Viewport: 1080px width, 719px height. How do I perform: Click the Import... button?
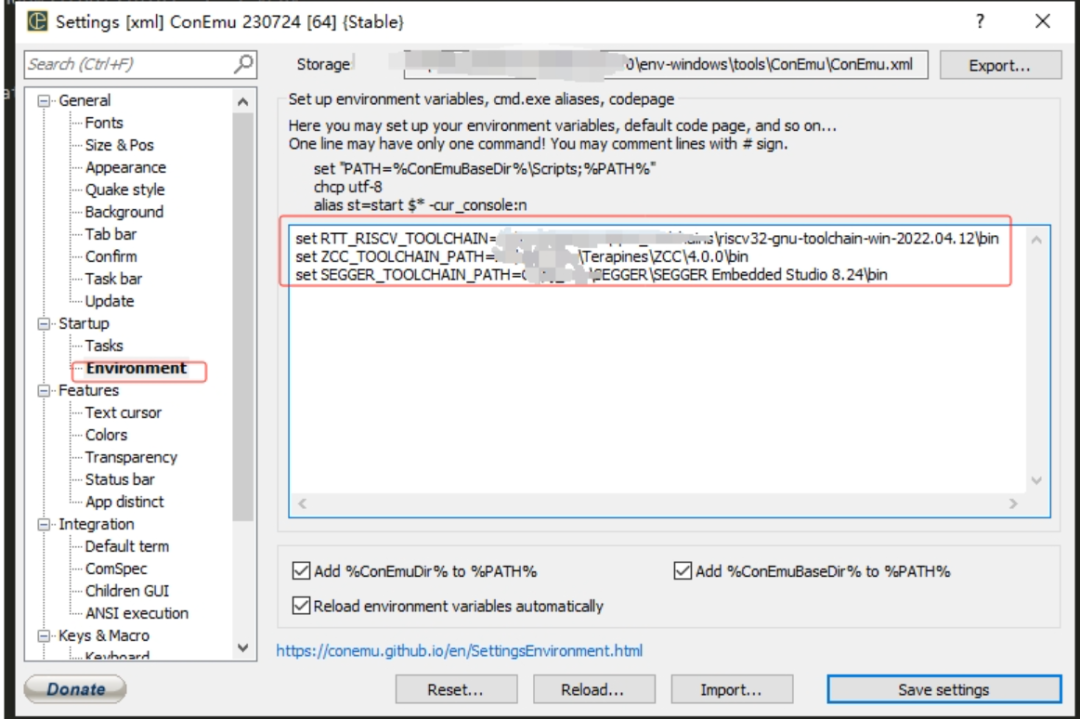coord(731,689)
